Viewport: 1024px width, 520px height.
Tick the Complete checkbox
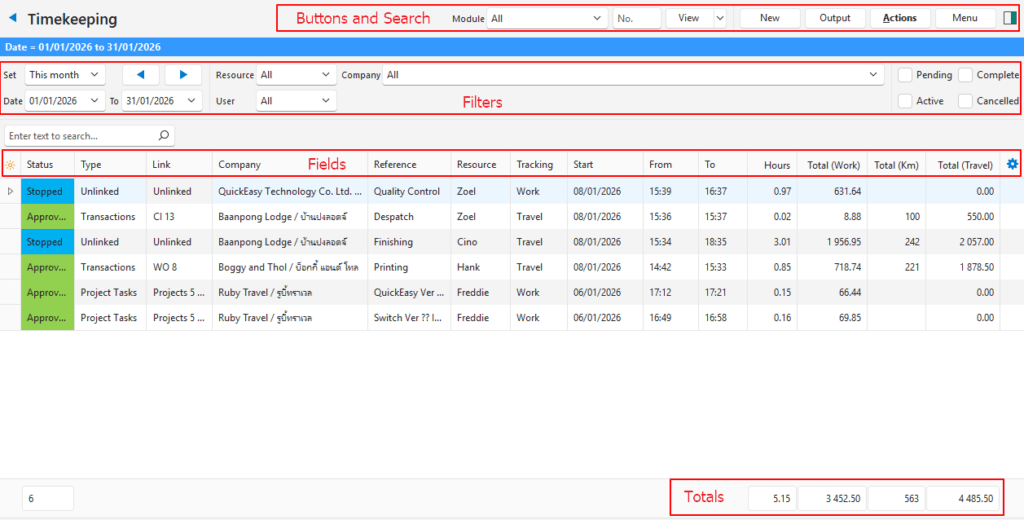965,75
